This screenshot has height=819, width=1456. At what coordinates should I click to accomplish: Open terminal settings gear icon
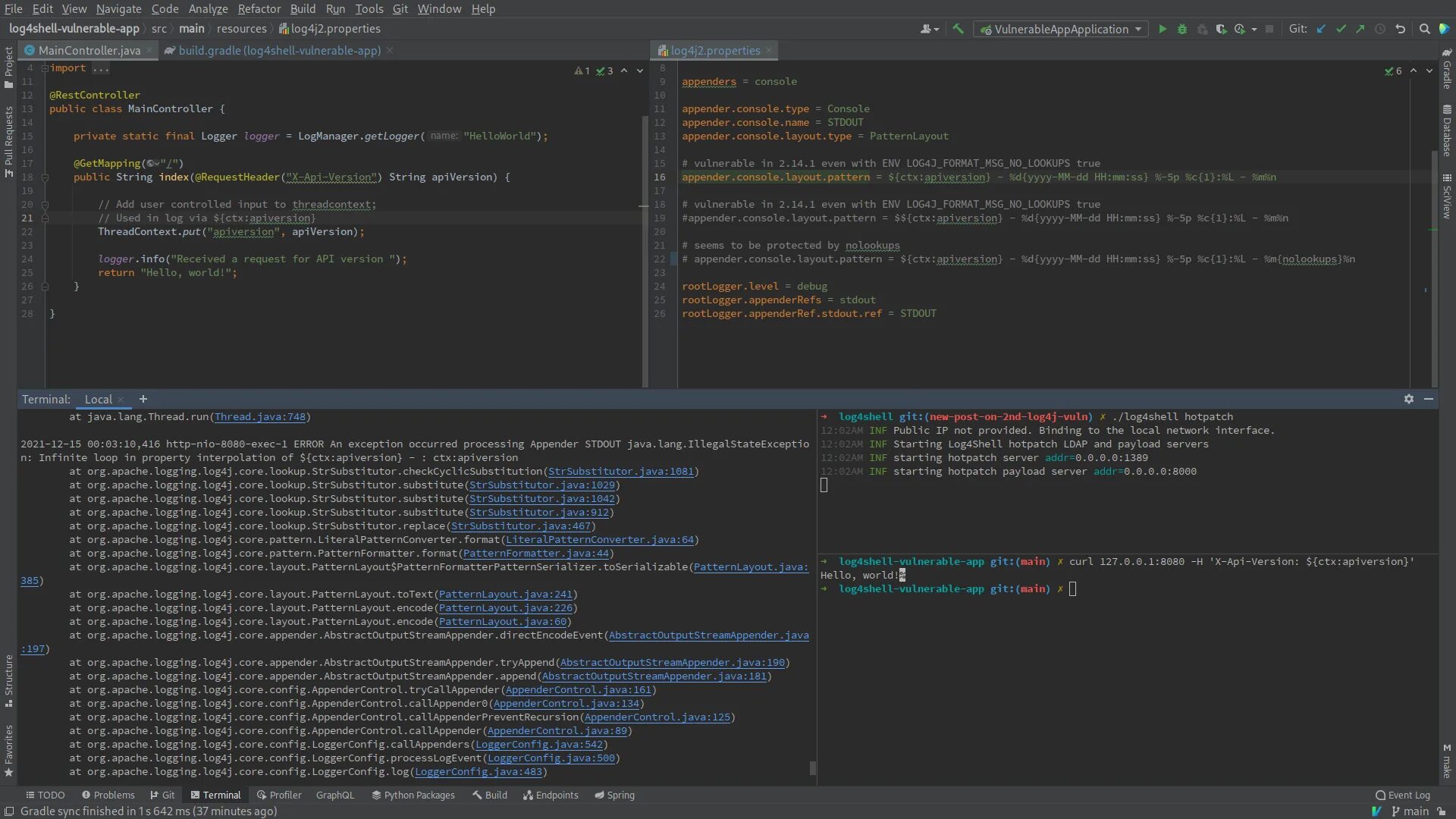click(1408, 399)
